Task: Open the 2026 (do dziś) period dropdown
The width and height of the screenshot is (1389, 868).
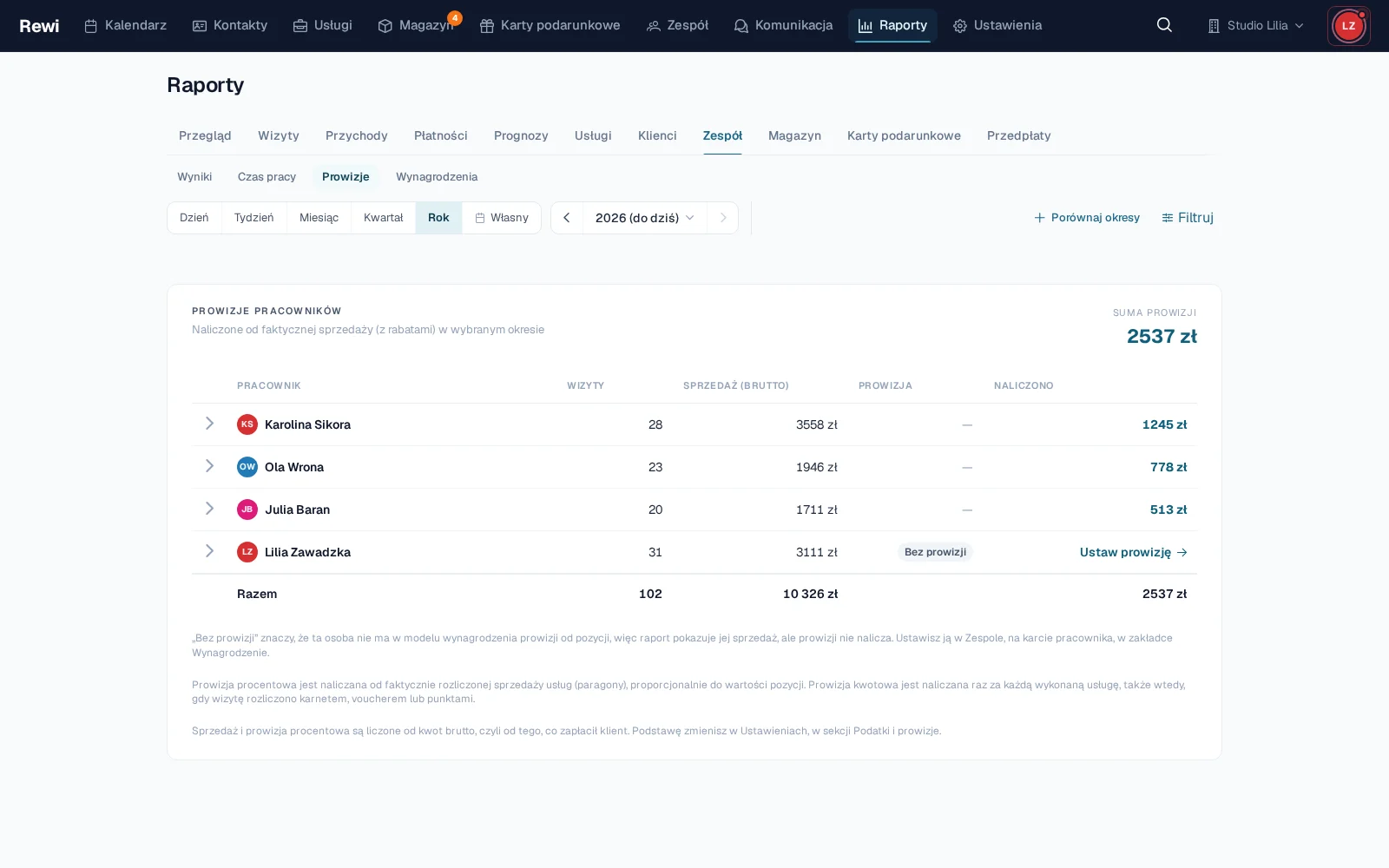Action: [x=645, y=218]
